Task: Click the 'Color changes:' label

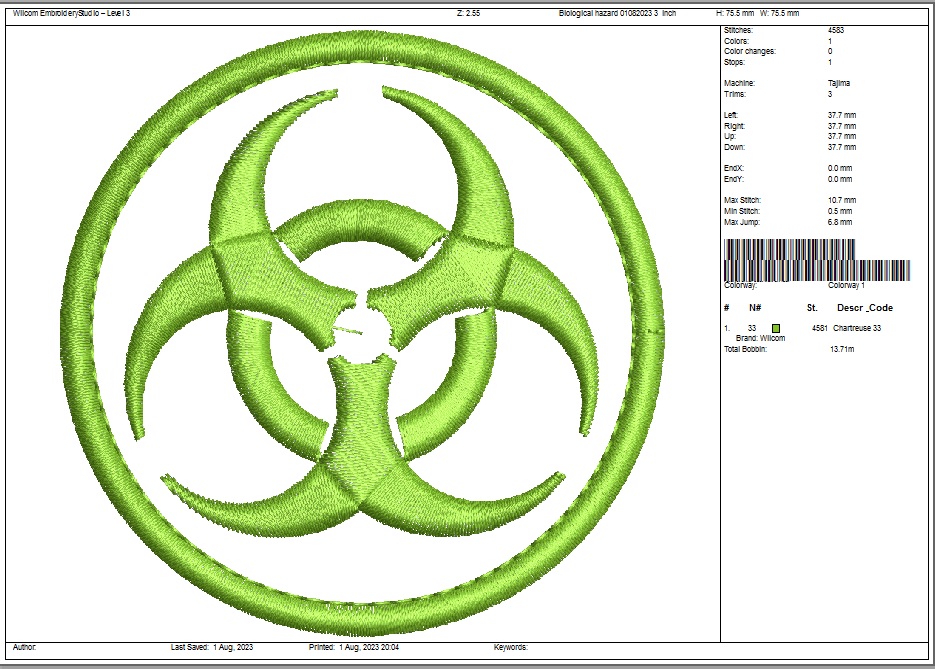Action: 750,51
